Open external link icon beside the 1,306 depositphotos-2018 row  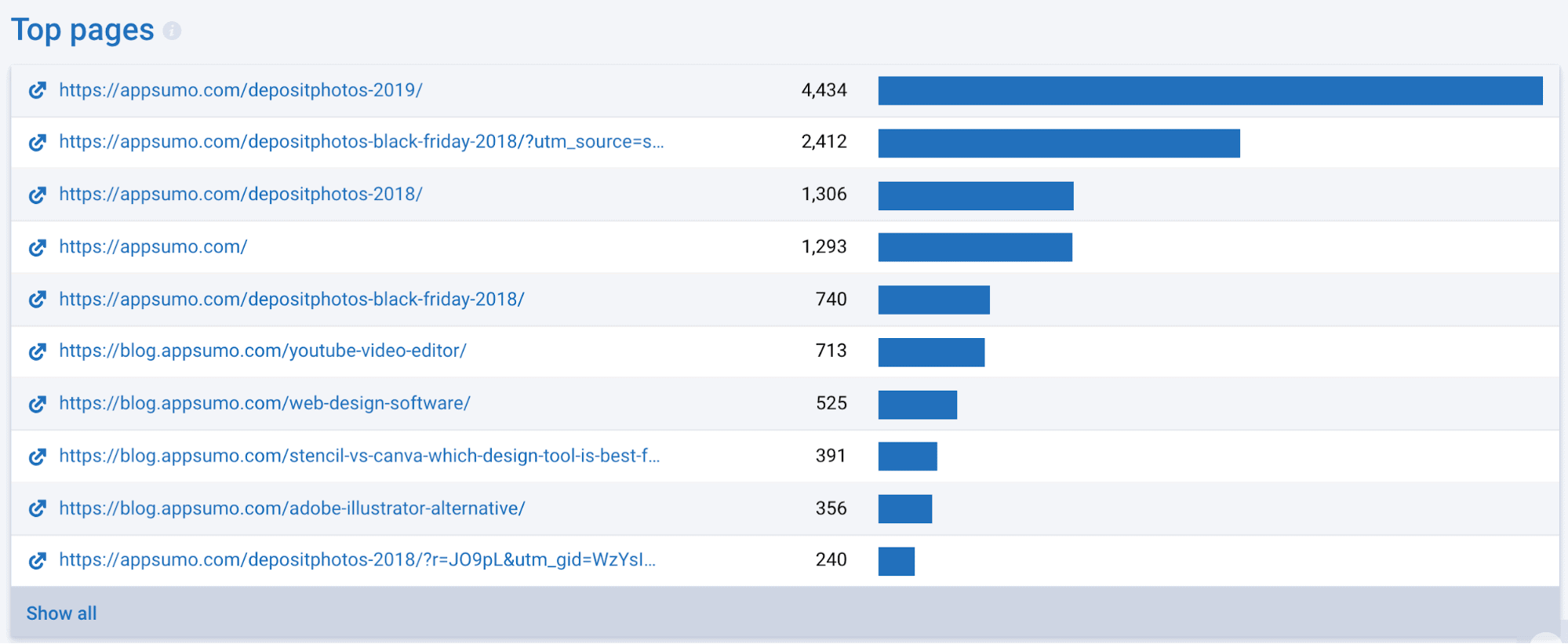click(x=38, y=195)
